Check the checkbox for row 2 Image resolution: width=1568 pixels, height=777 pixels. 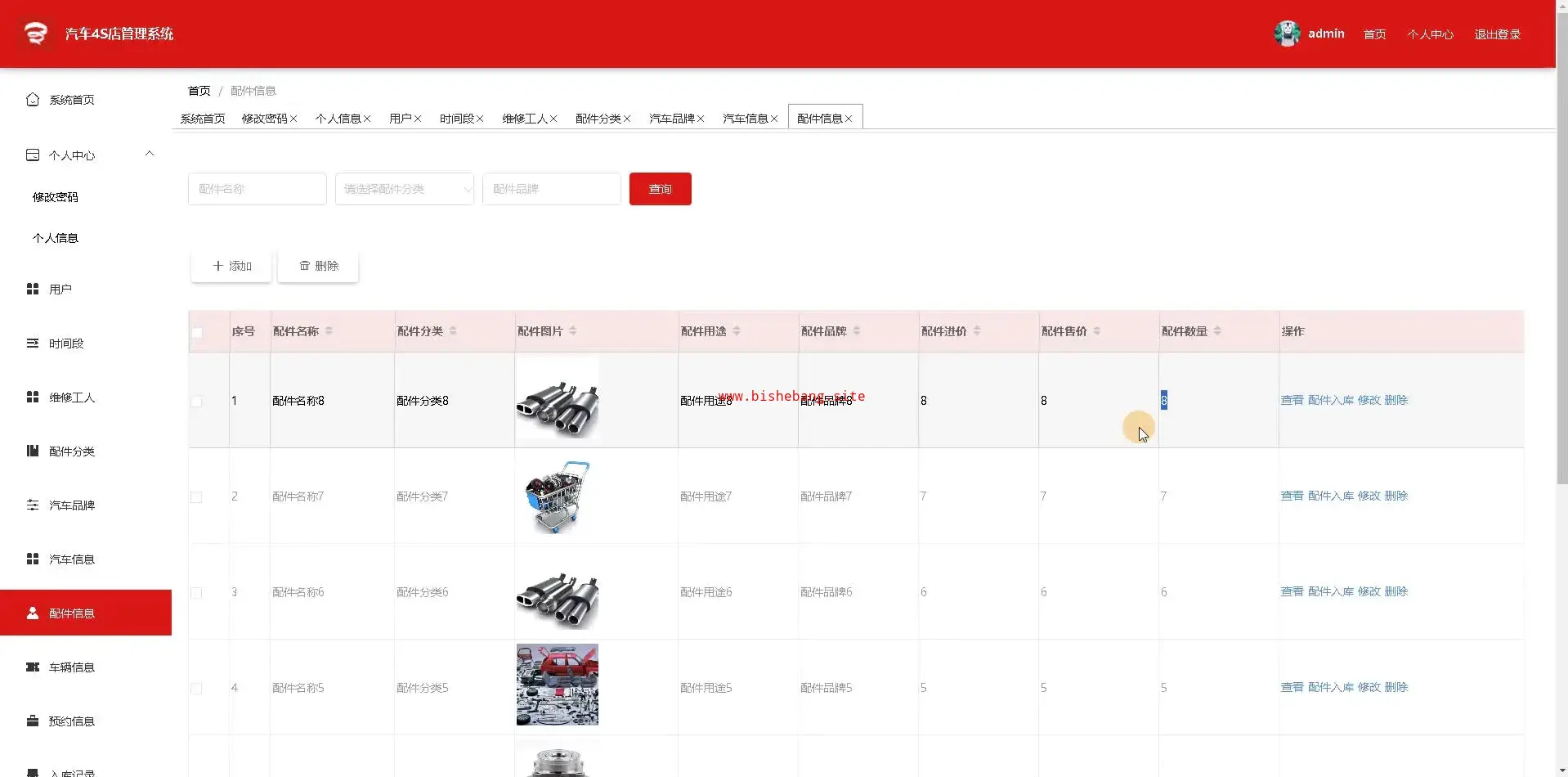(x=196, y=497)
